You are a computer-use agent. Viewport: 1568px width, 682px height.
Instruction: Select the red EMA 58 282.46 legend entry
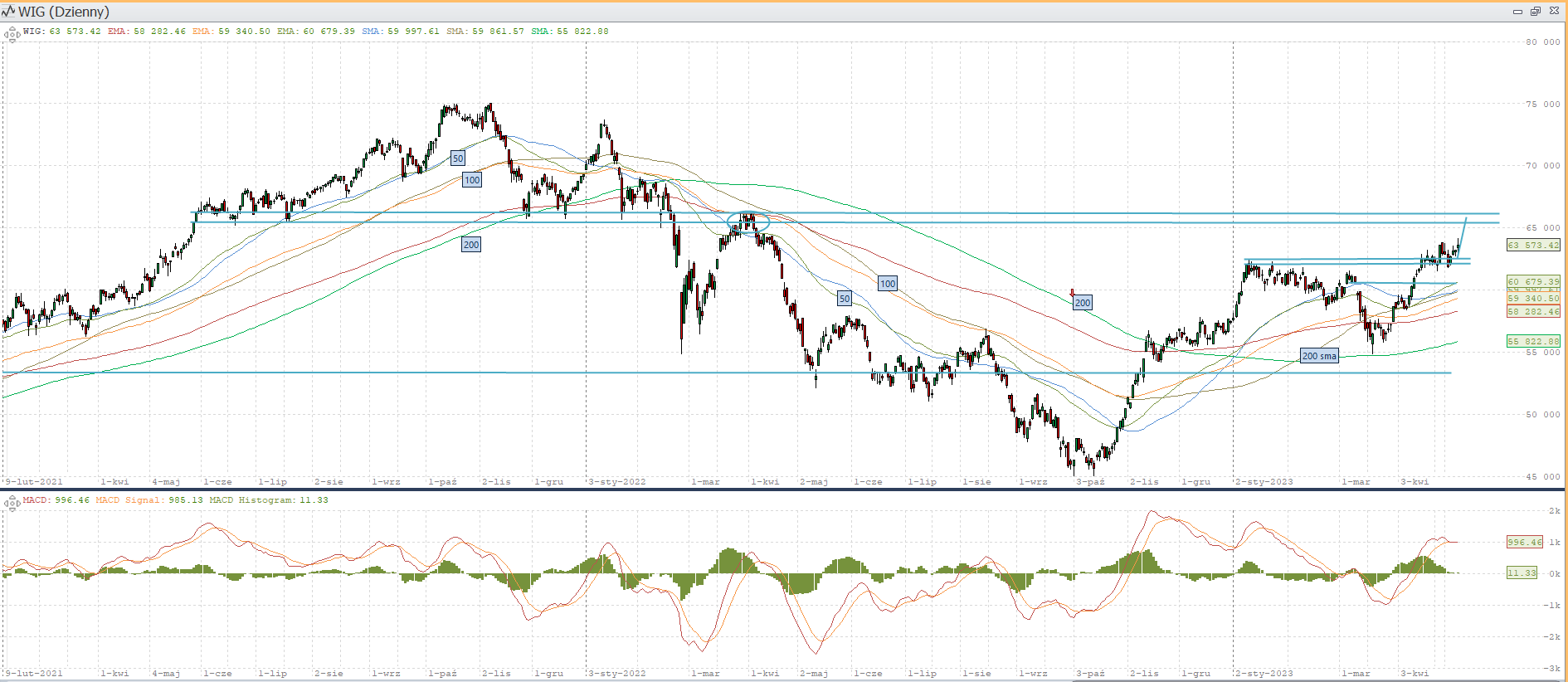coord(147,32)
